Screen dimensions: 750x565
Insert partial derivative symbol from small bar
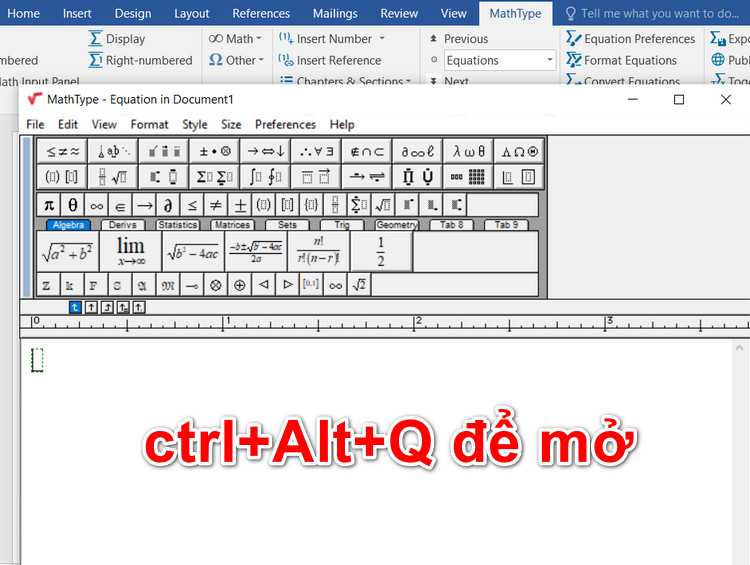tap(168, 206)
